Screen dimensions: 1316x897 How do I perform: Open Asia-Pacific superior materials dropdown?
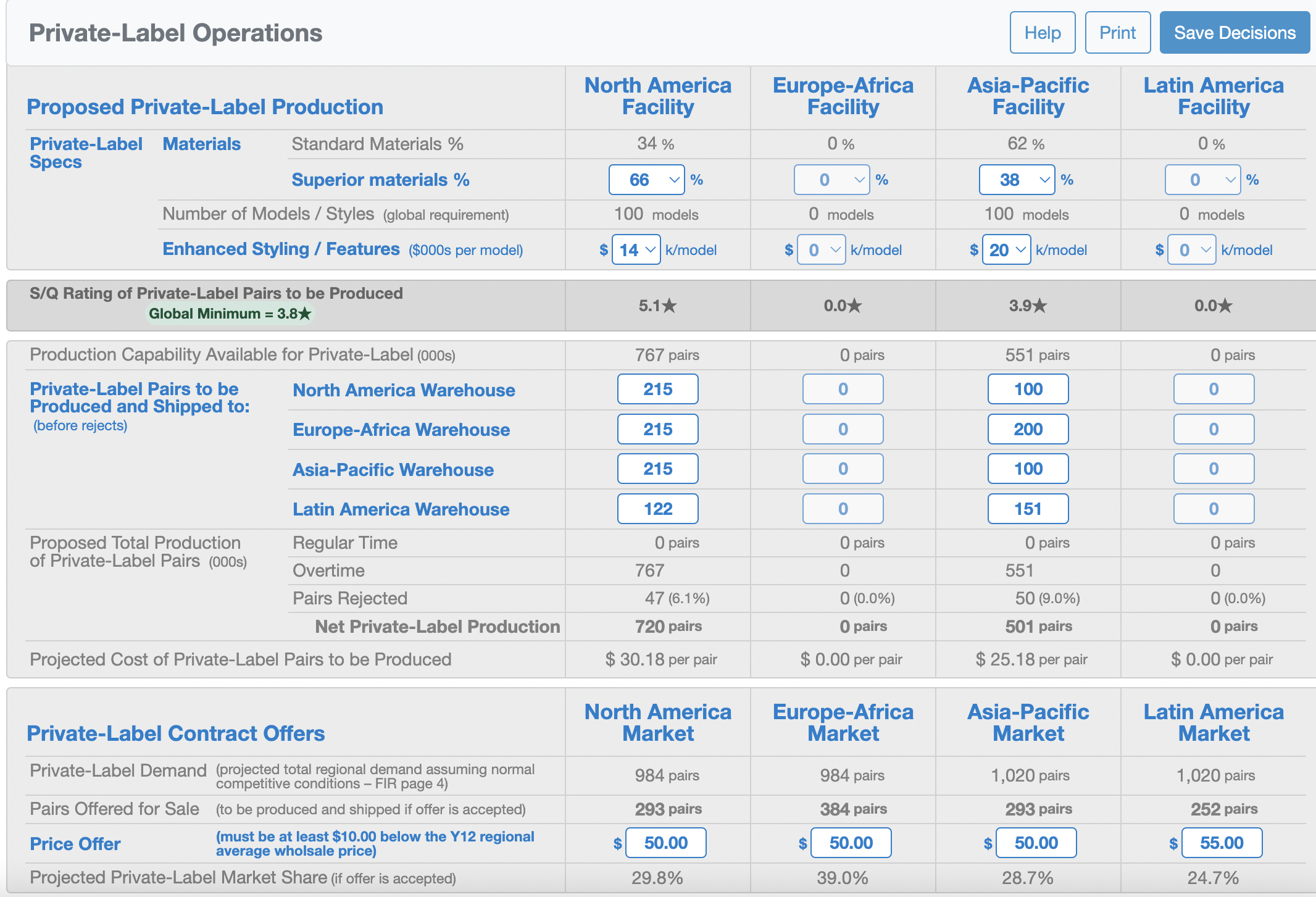click(1017, 180)
